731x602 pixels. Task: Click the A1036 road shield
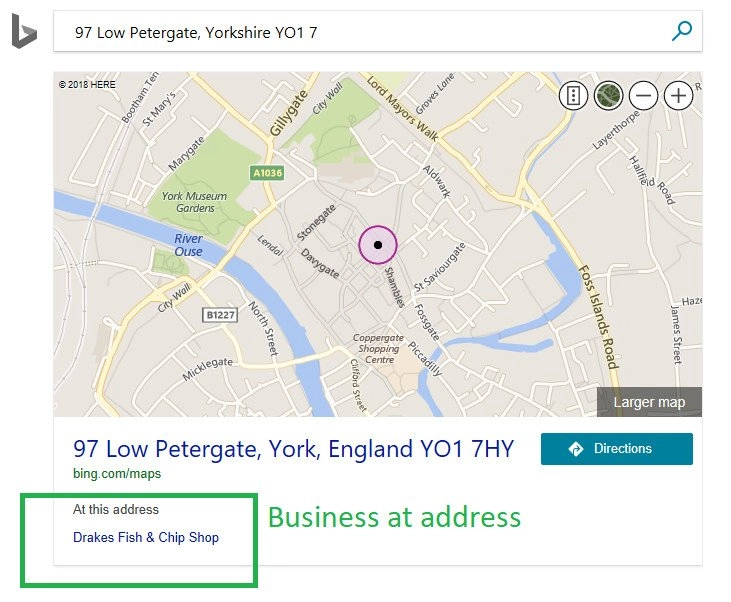[x=267, y=173]
